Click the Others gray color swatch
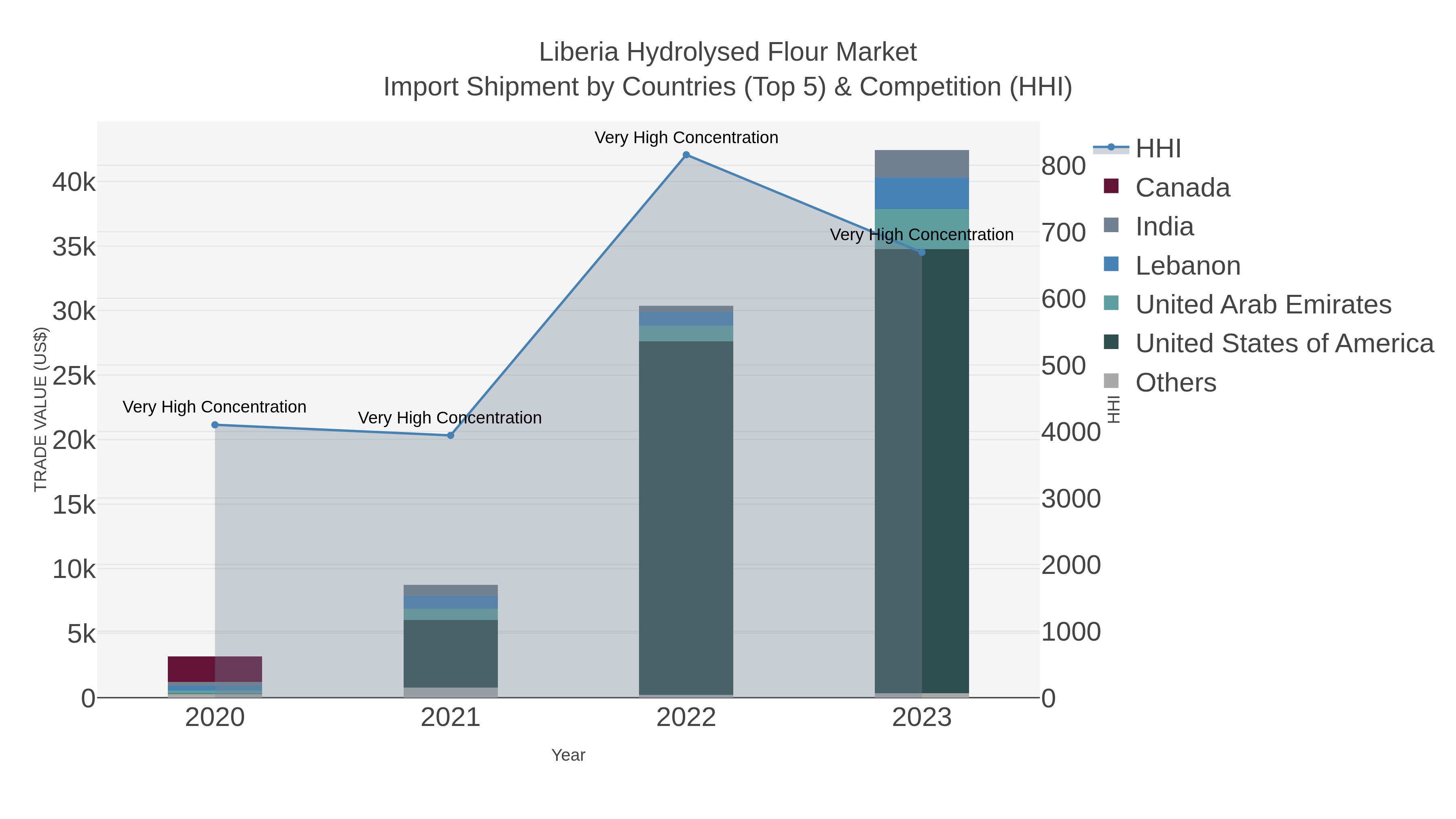This screenshot has height=819, width=1456. (1111, 381)
